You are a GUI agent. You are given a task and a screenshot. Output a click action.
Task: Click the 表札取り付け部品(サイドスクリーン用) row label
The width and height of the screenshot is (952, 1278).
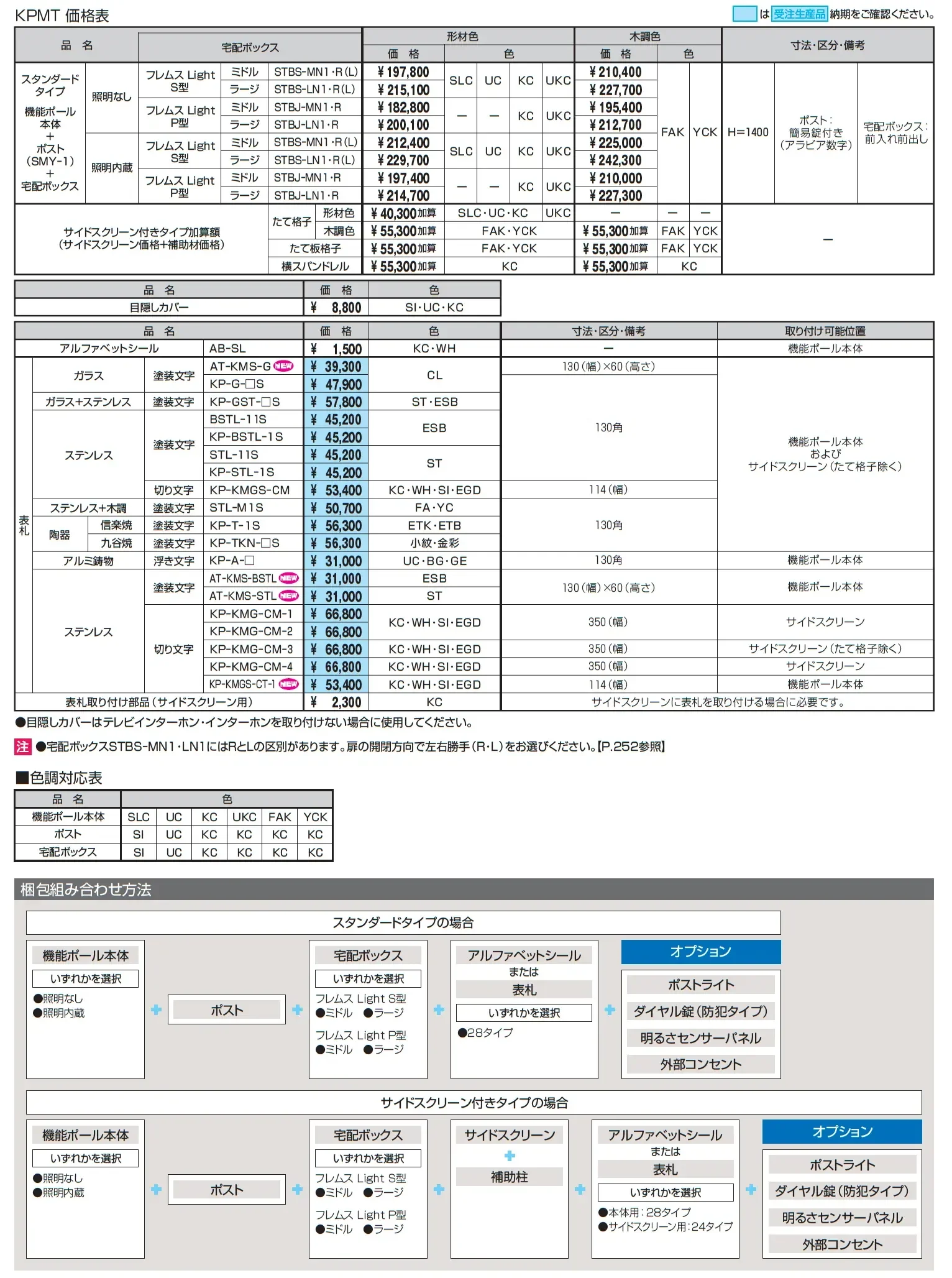[159, 702]
